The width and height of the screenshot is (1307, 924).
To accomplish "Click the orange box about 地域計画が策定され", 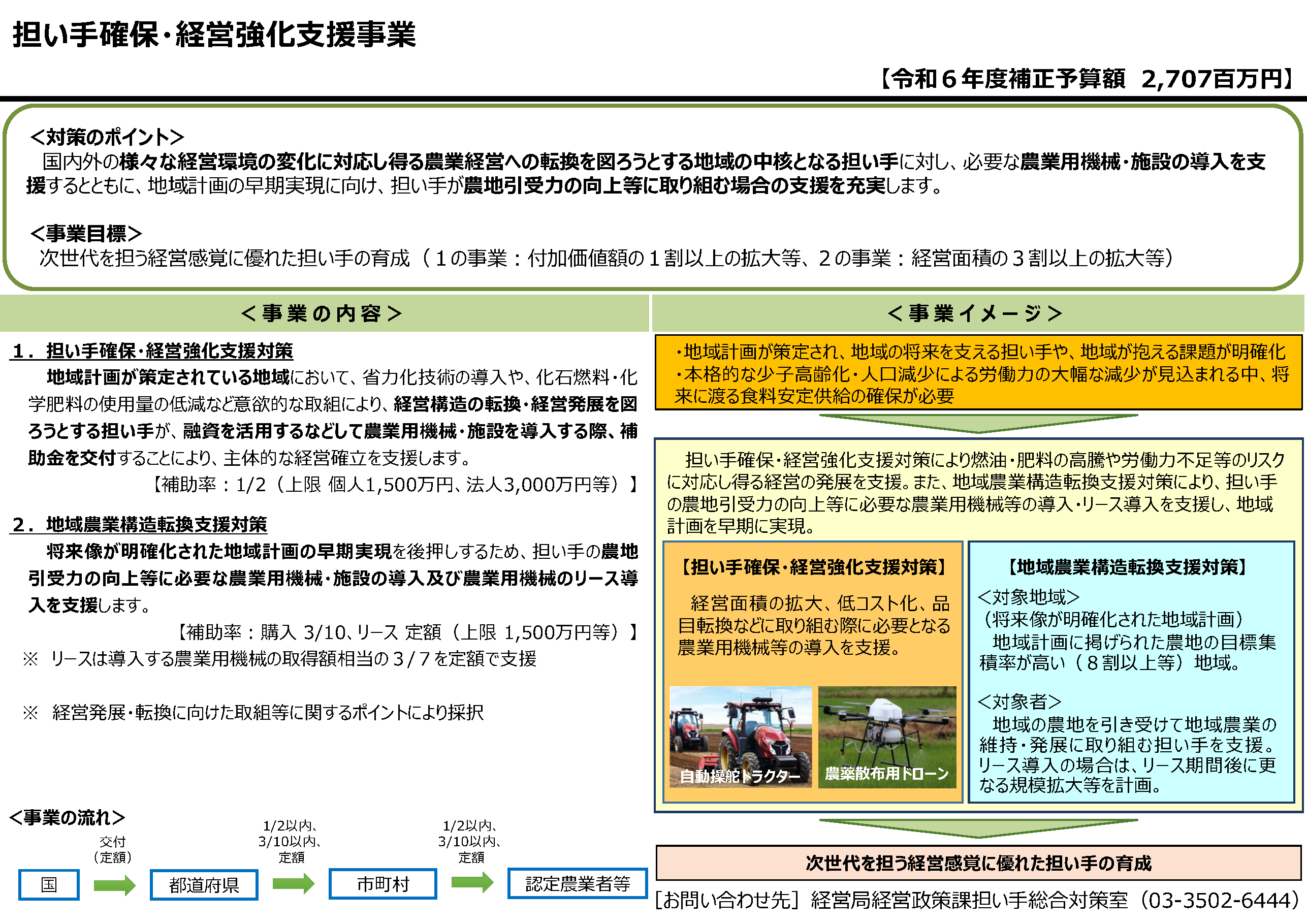I will click(978, 373).
